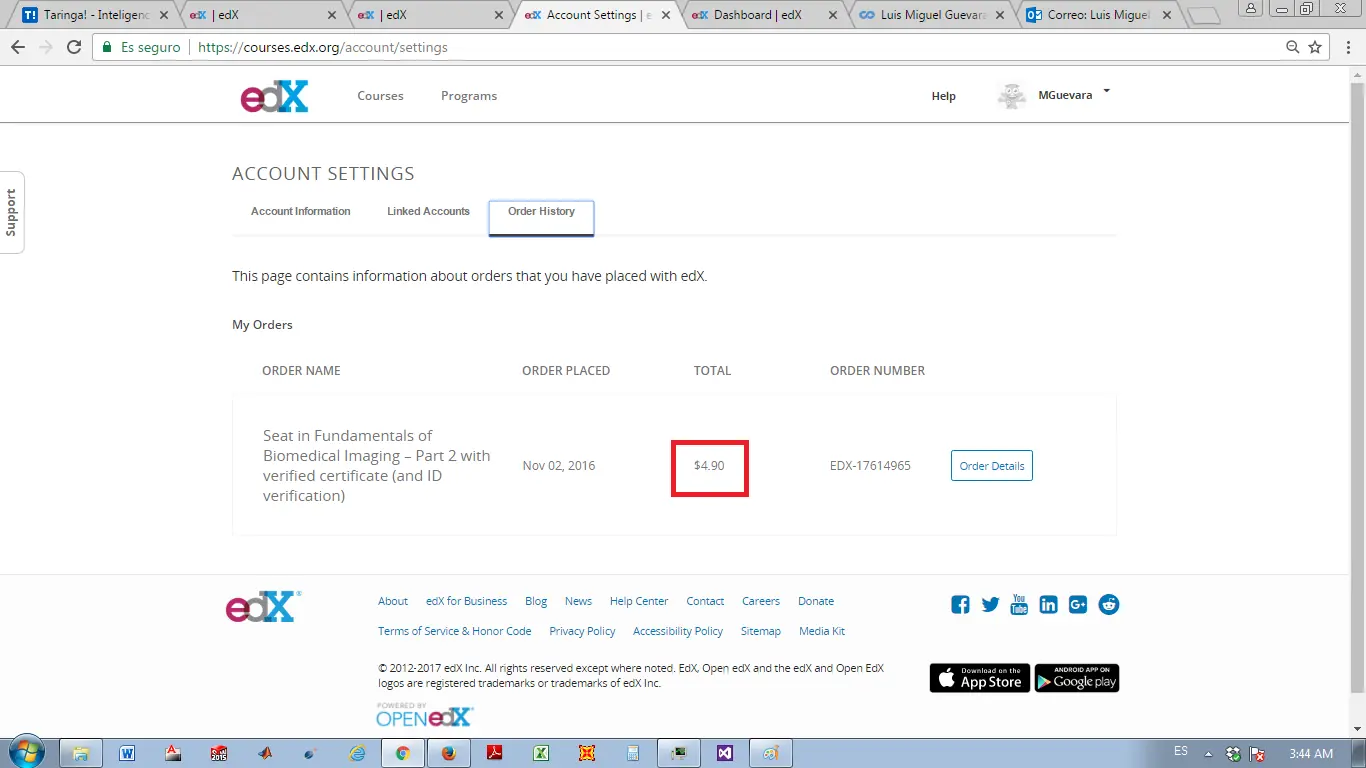The width and height of the screenshot is (1366, 768).
Task: Open the Twitter social icon in footer
Action: pos(990,604)
